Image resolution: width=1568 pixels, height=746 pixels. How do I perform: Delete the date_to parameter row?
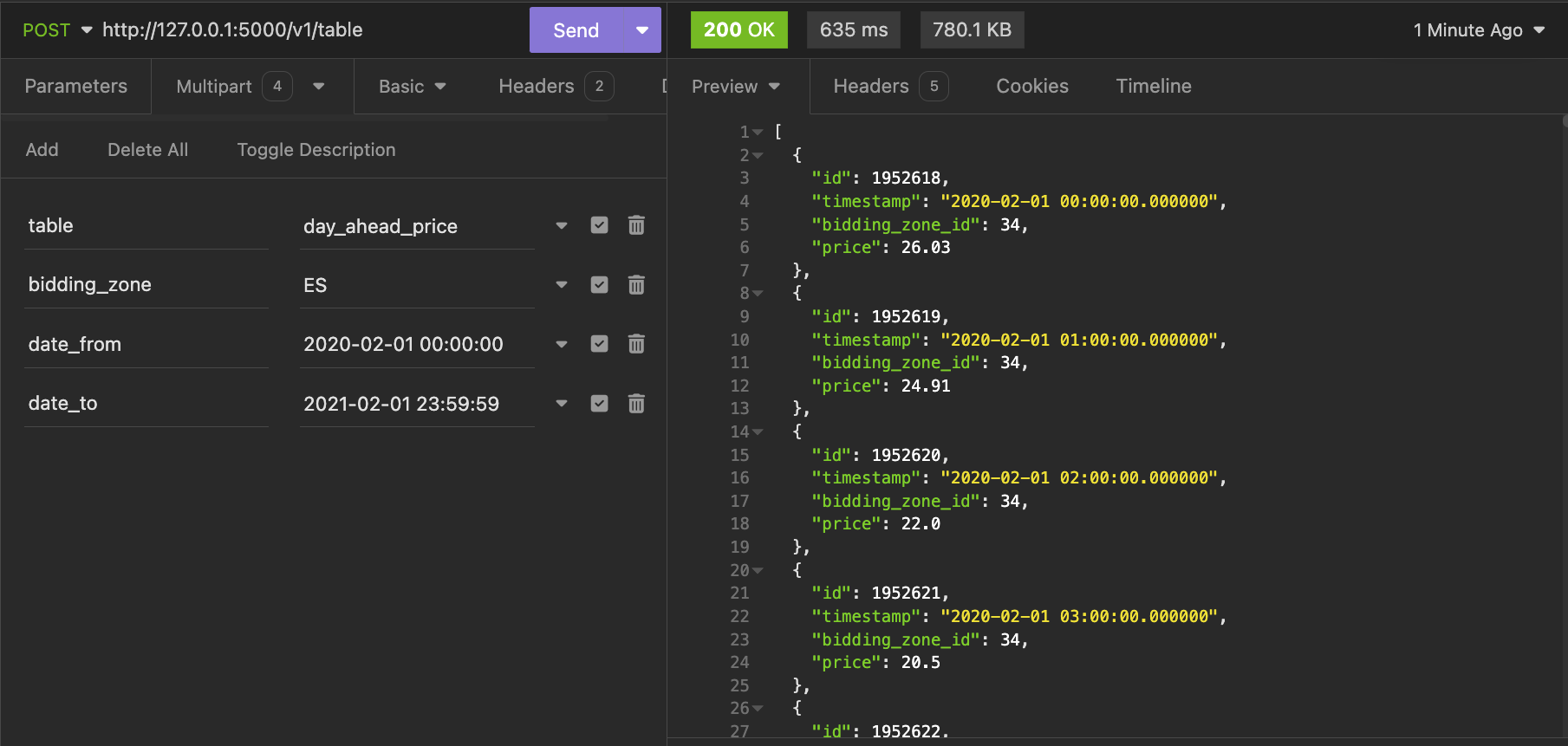tap(636, 404)
